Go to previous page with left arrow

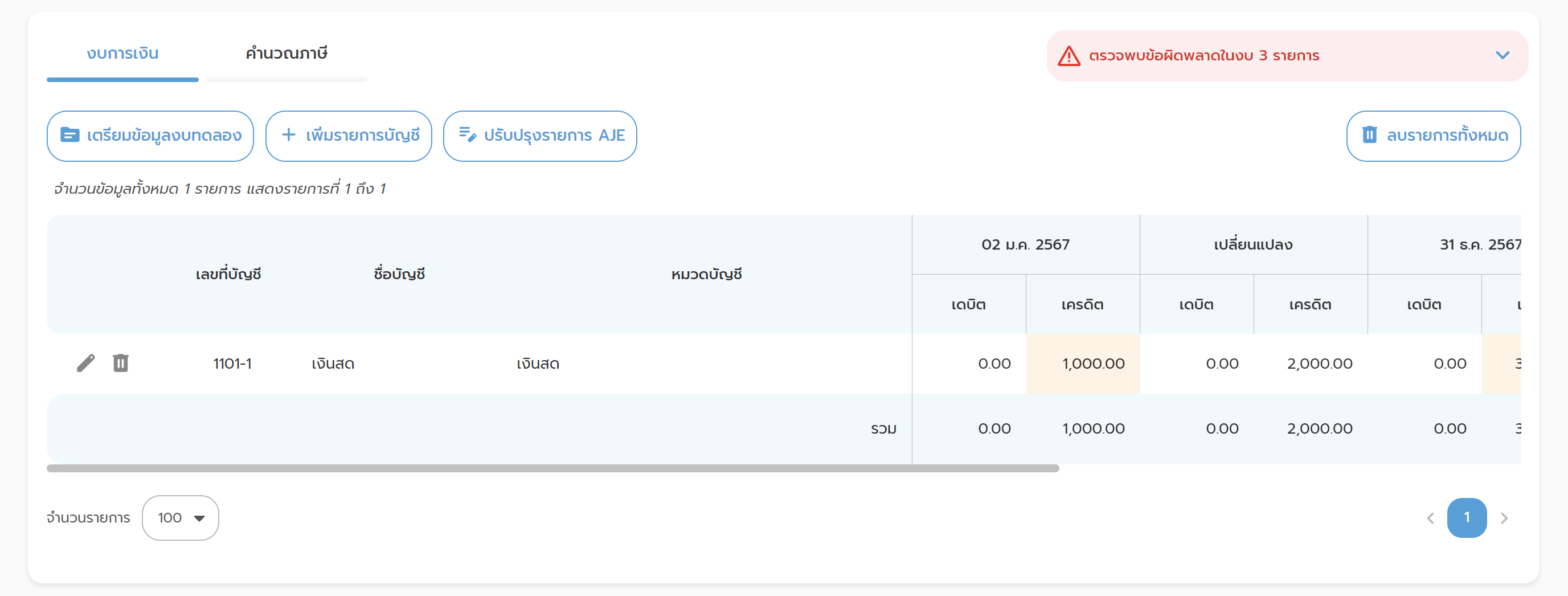coord(1430,518)
